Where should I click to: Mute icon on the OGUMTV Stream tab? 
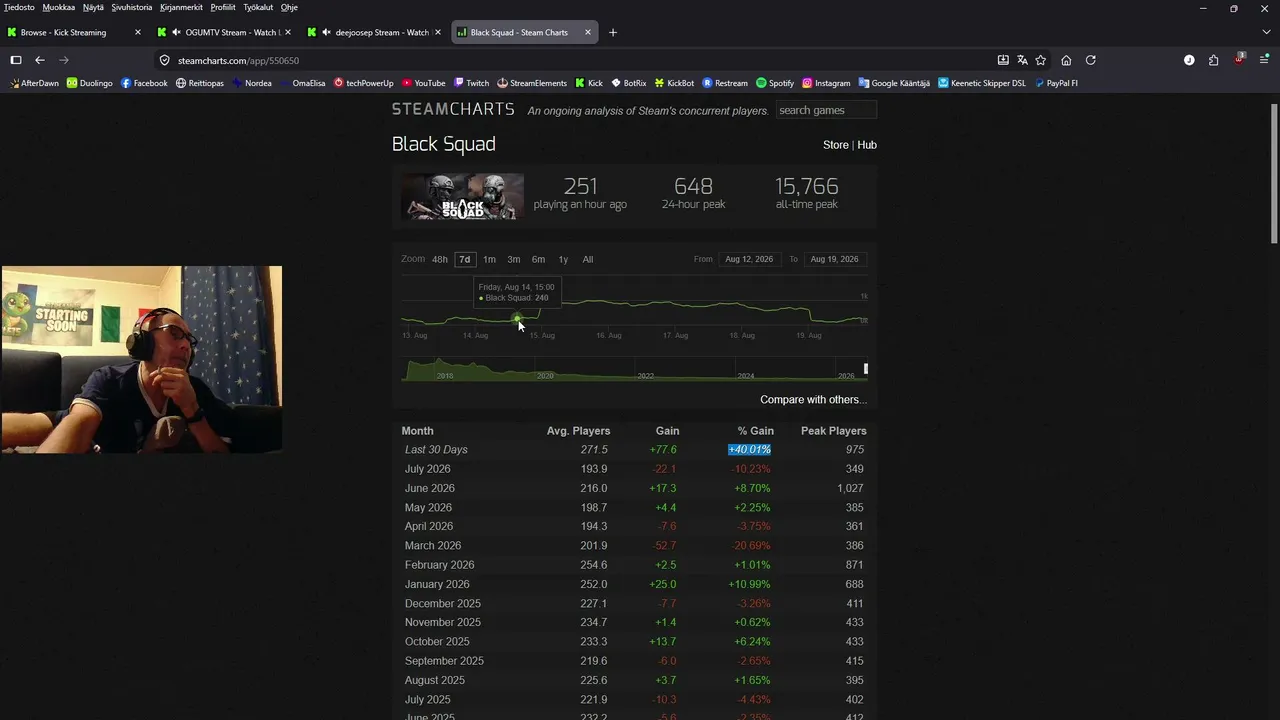point(176,32)
